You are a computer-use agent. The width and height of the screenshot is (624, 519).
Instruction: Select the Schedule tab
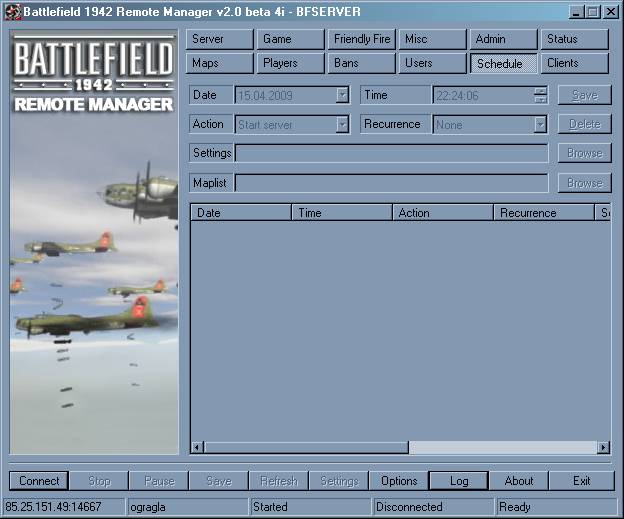(503, 63)
